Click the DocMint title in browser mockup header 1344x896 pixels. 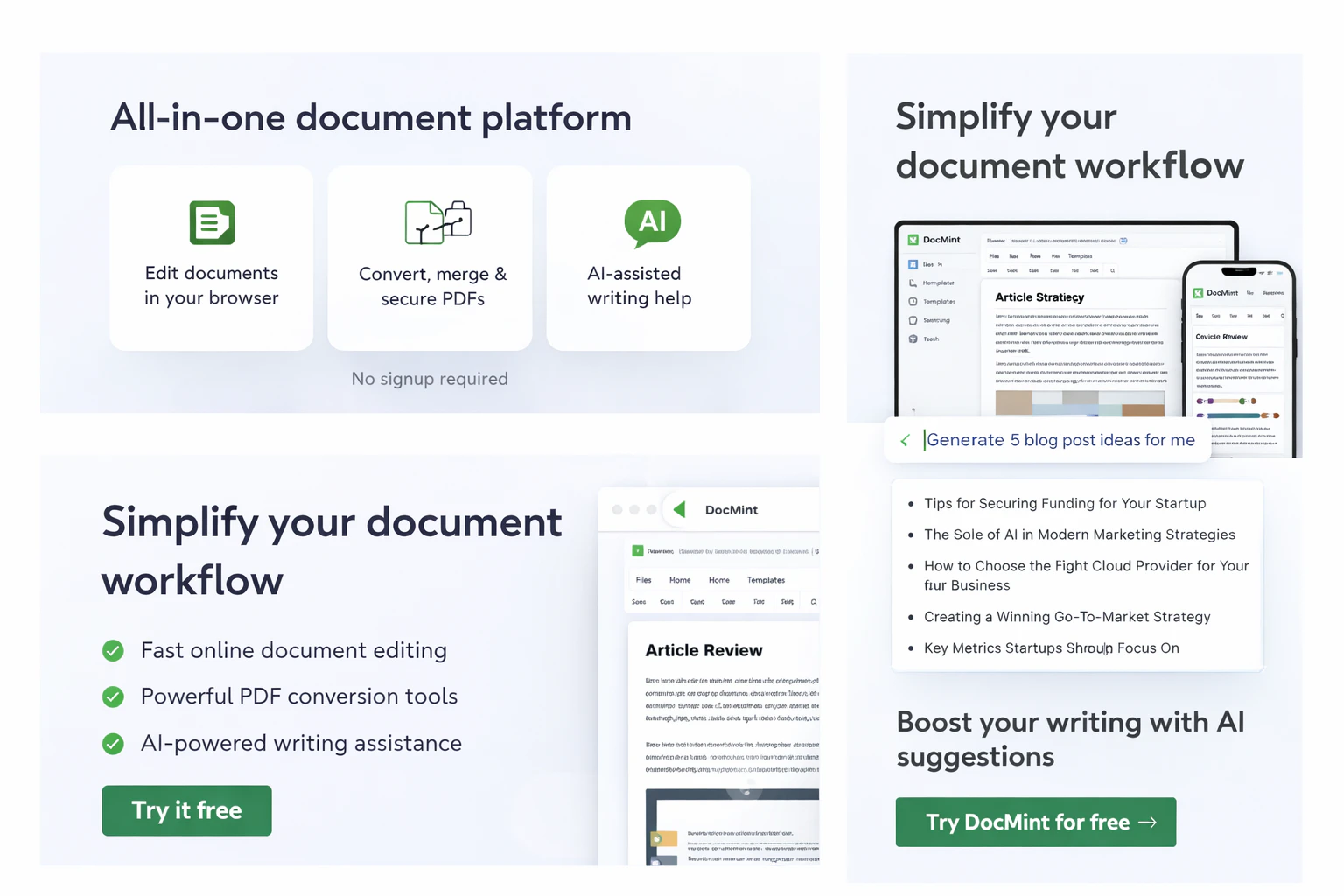(x=731, y=510)
